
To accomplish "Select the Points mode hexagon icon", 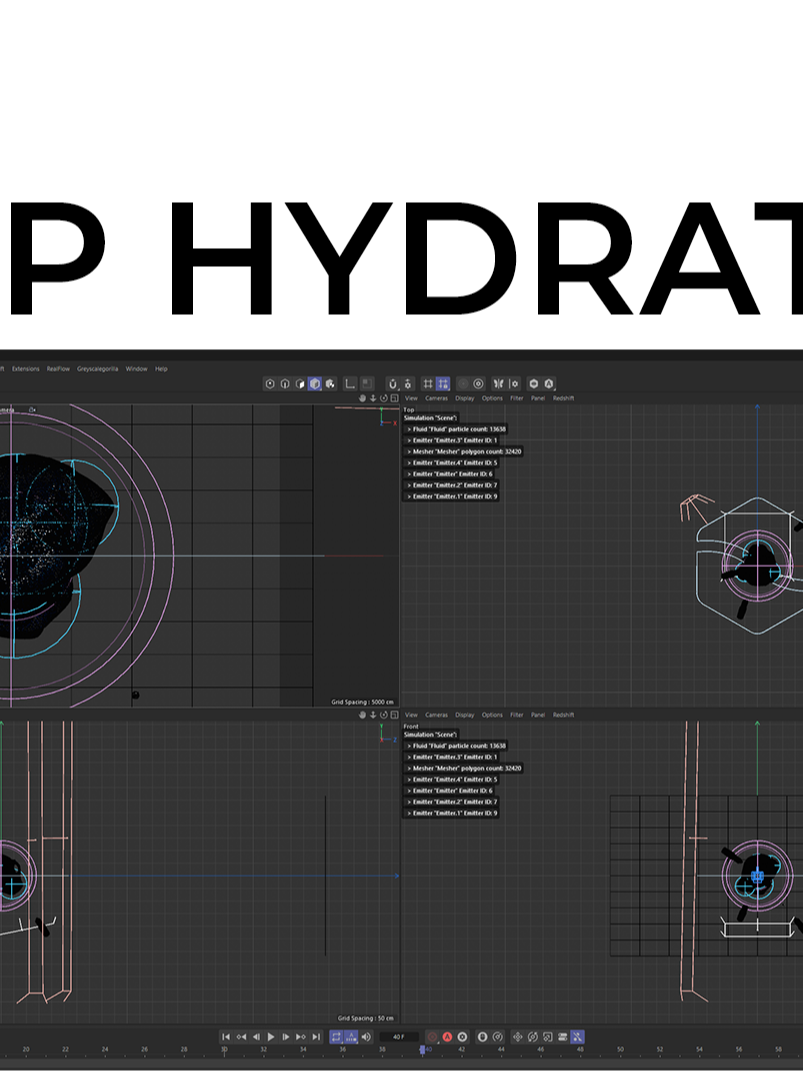I will click(x=270, y=384).
